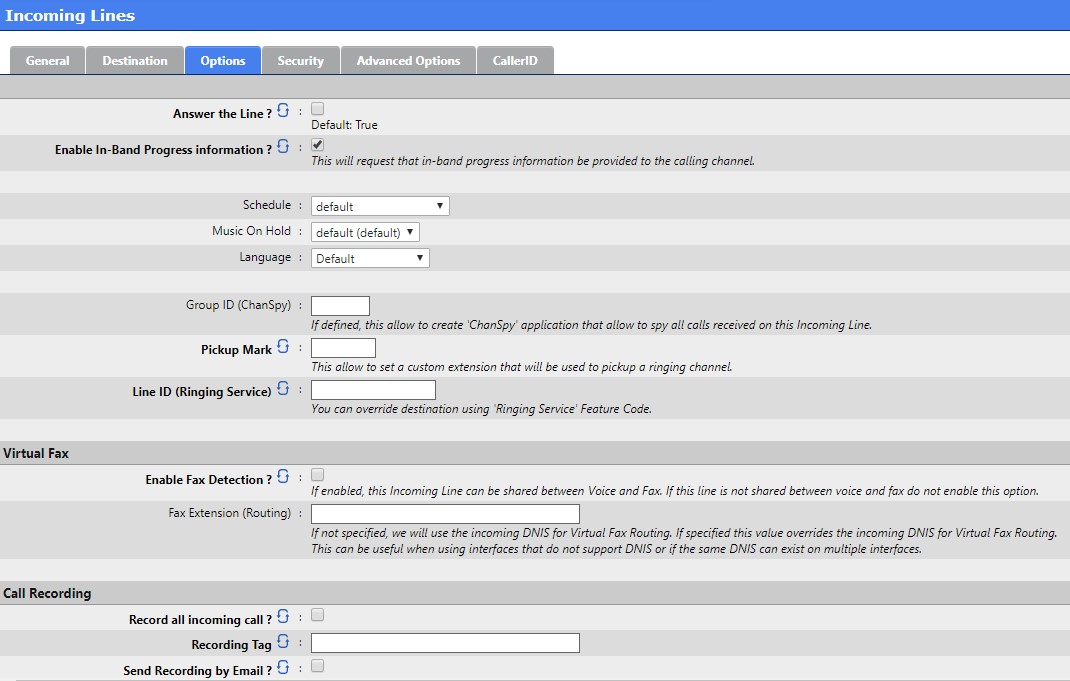This screenshot has height=681, width=1070.
Task: Click reset icon beside Answer the Line
Action: [283, 111]
